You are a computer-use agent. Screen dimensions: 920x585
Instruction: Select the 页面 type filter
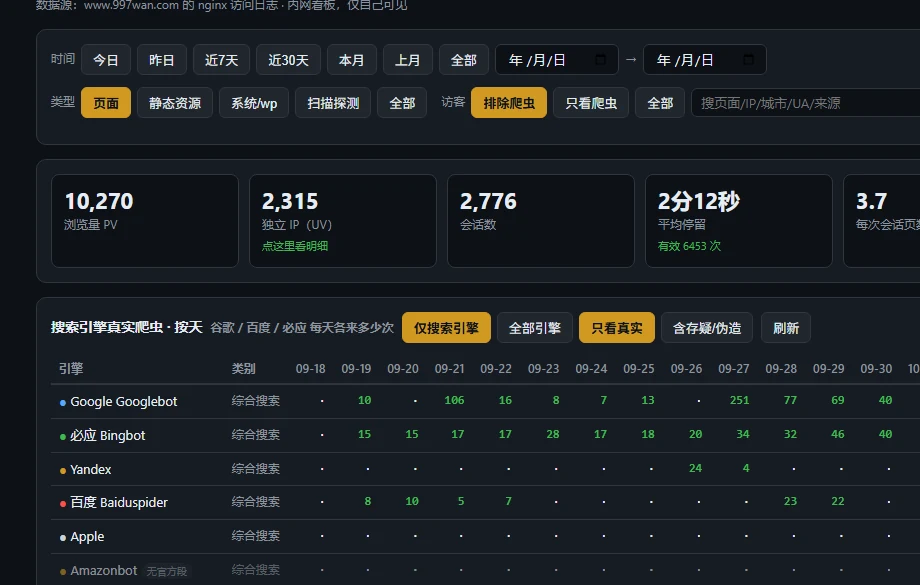click(106, 103)
